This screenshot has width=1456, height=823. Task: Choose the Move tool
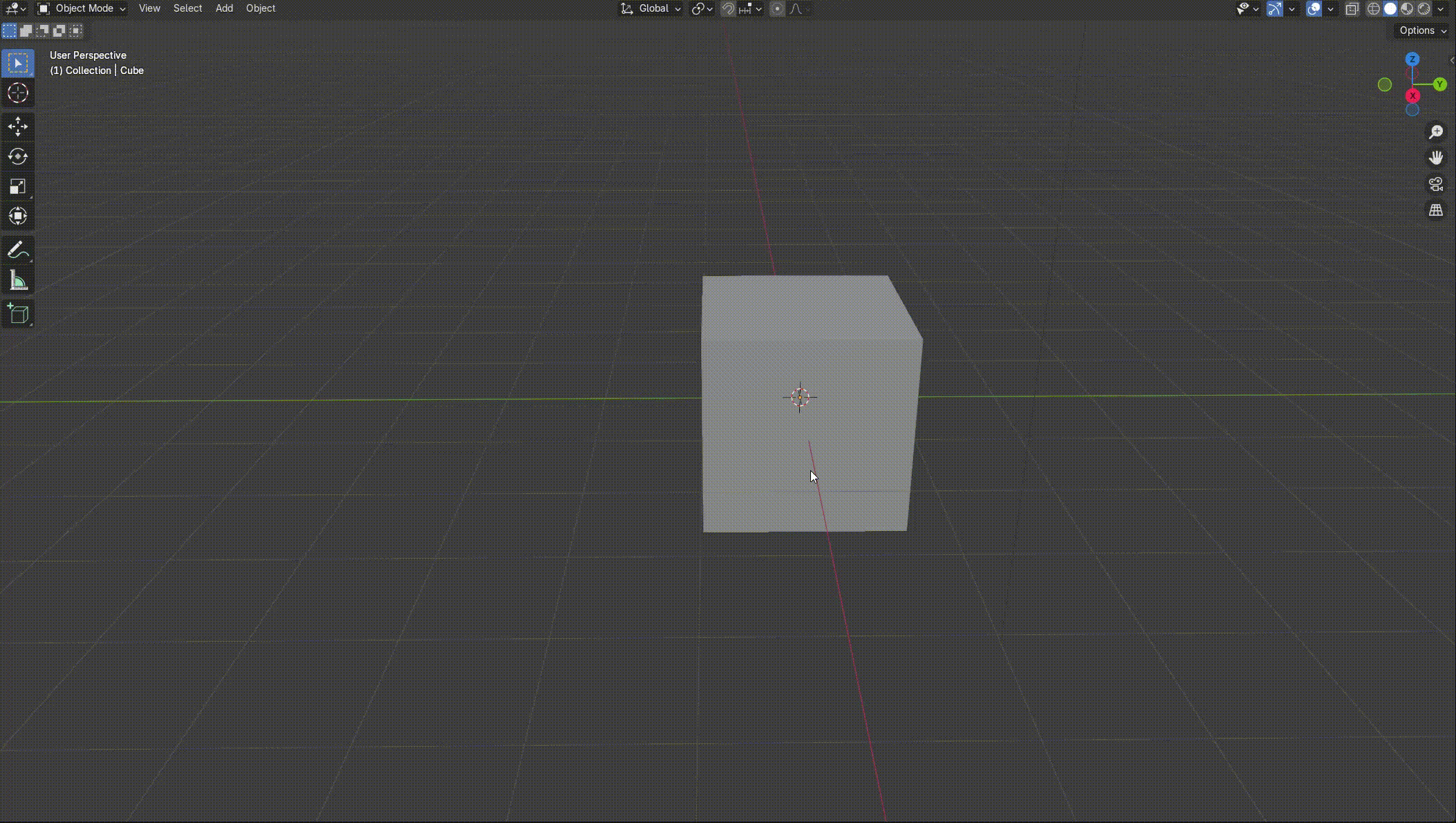pos(18,127)
